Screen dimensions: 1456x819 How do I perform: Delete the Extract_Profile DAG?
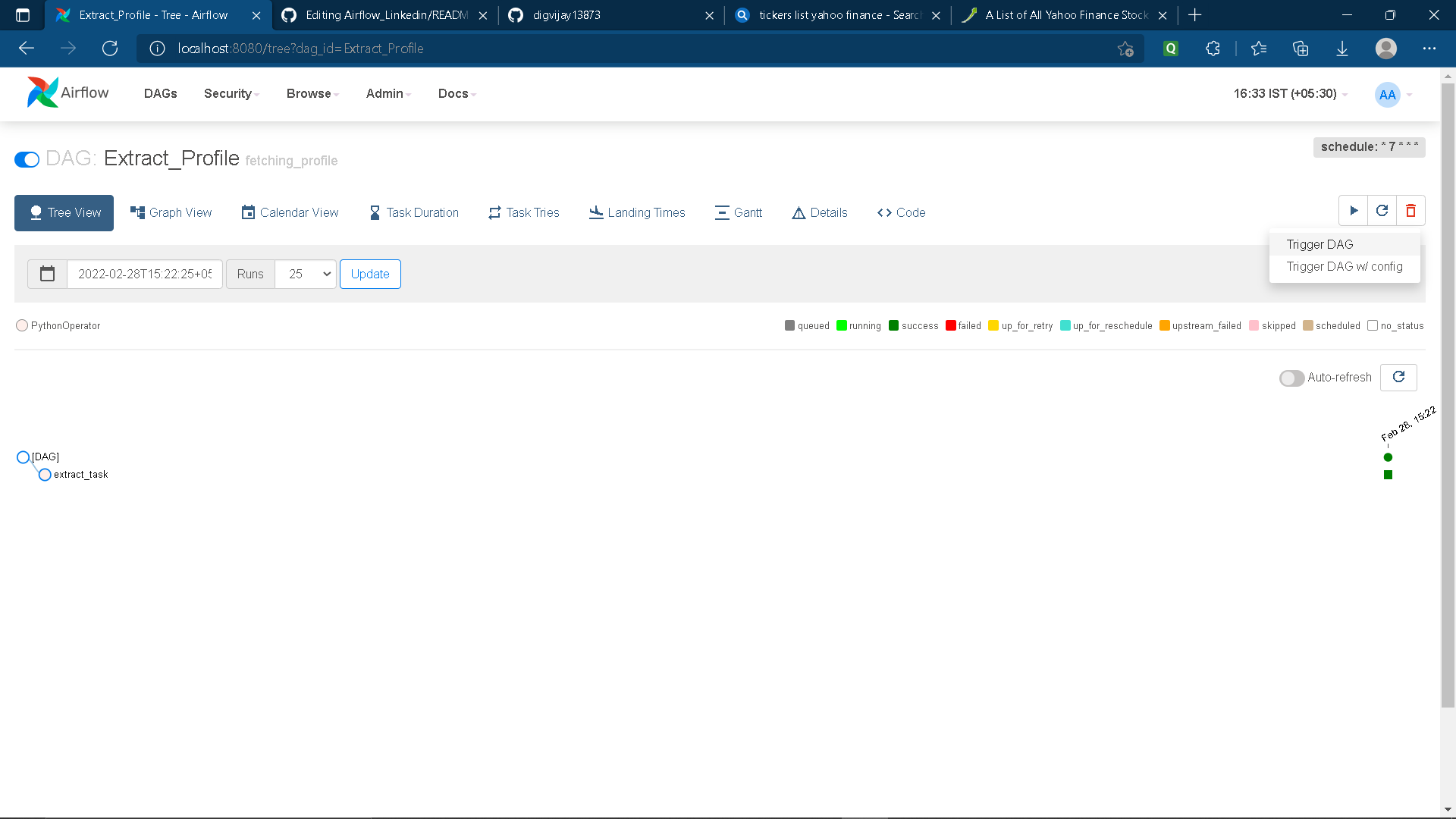(x=1410, y=210)
